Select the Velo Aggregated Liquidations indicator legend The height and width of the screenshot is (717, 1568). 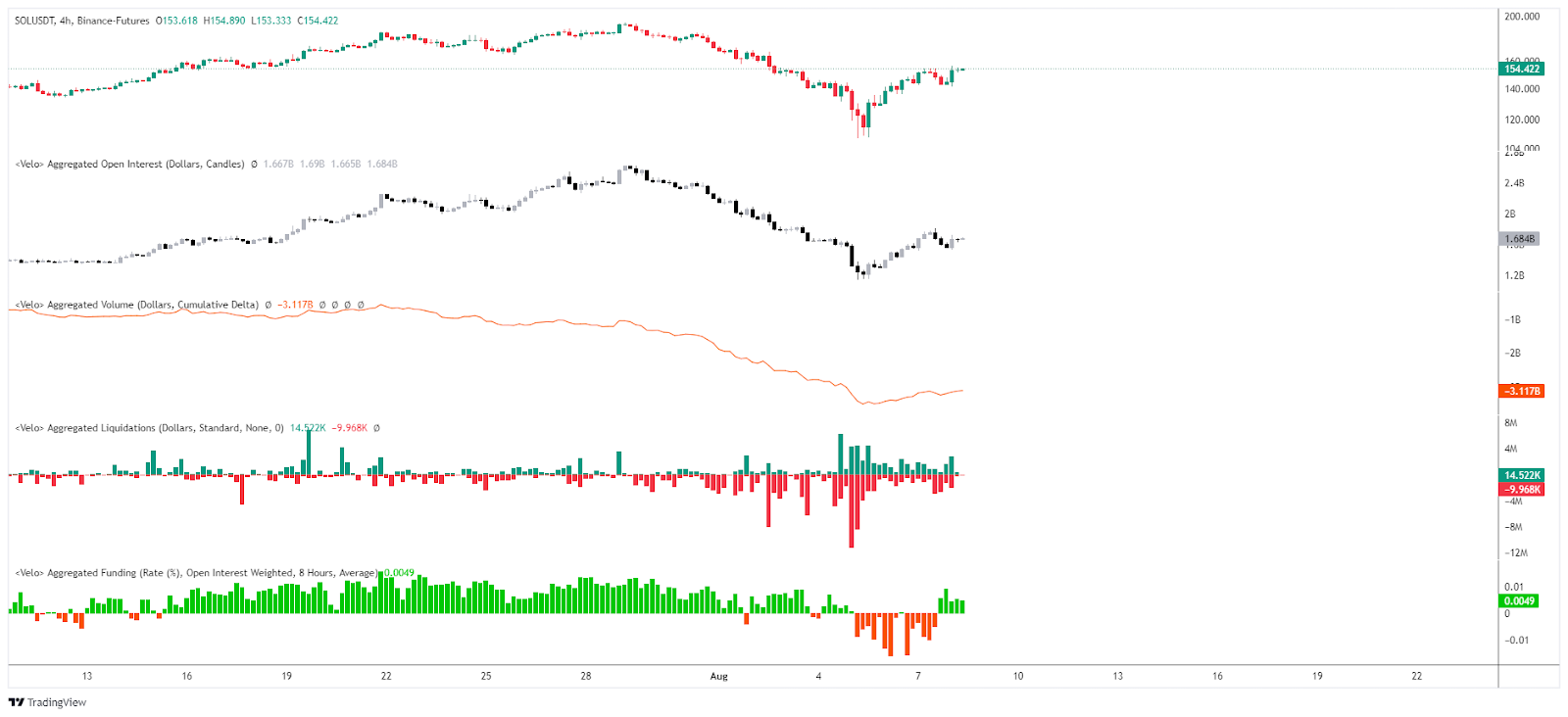click(x=149, y=428)
